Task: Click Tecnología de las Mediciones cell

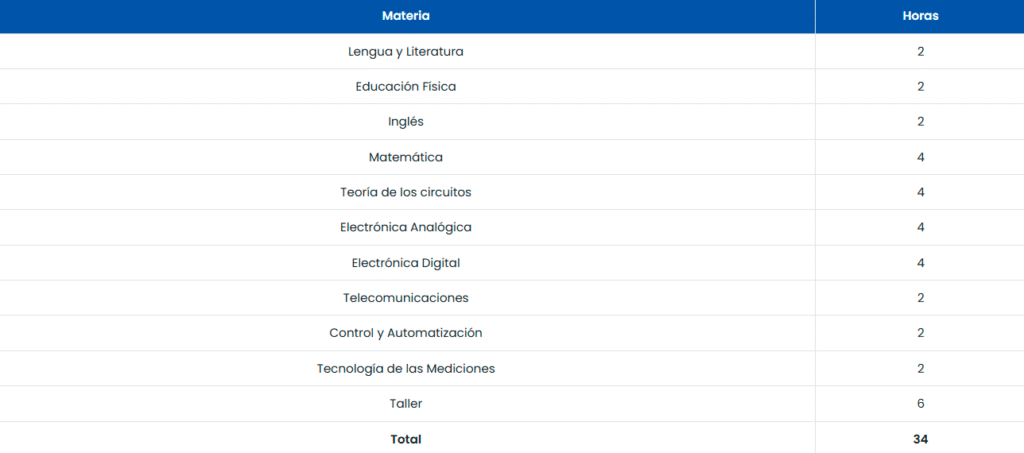Action: click(x=406, y=368)
